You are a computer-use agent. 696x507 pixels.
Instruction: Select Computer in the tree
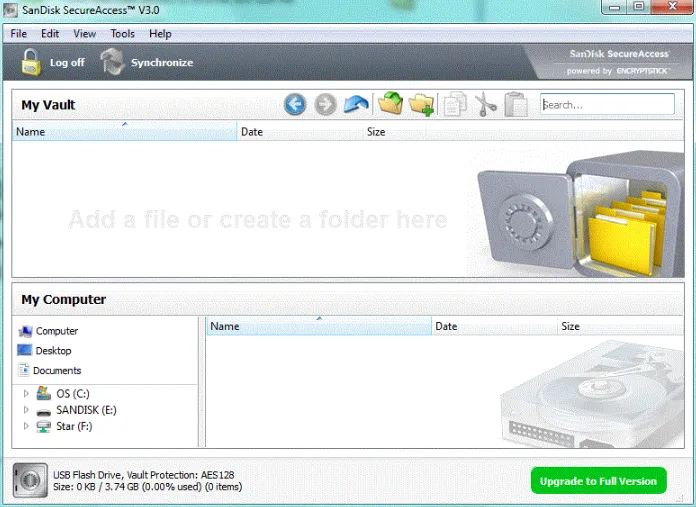pos(57,331)
